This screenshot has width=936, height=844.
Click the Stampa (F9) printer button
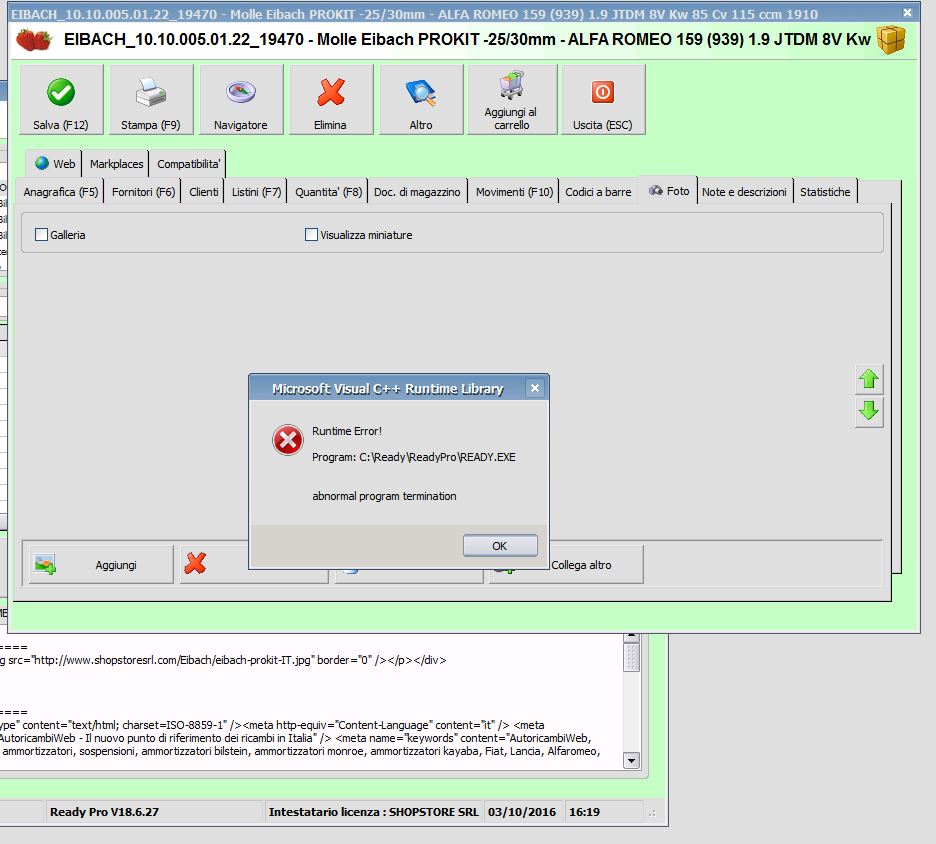coord(151,100)
